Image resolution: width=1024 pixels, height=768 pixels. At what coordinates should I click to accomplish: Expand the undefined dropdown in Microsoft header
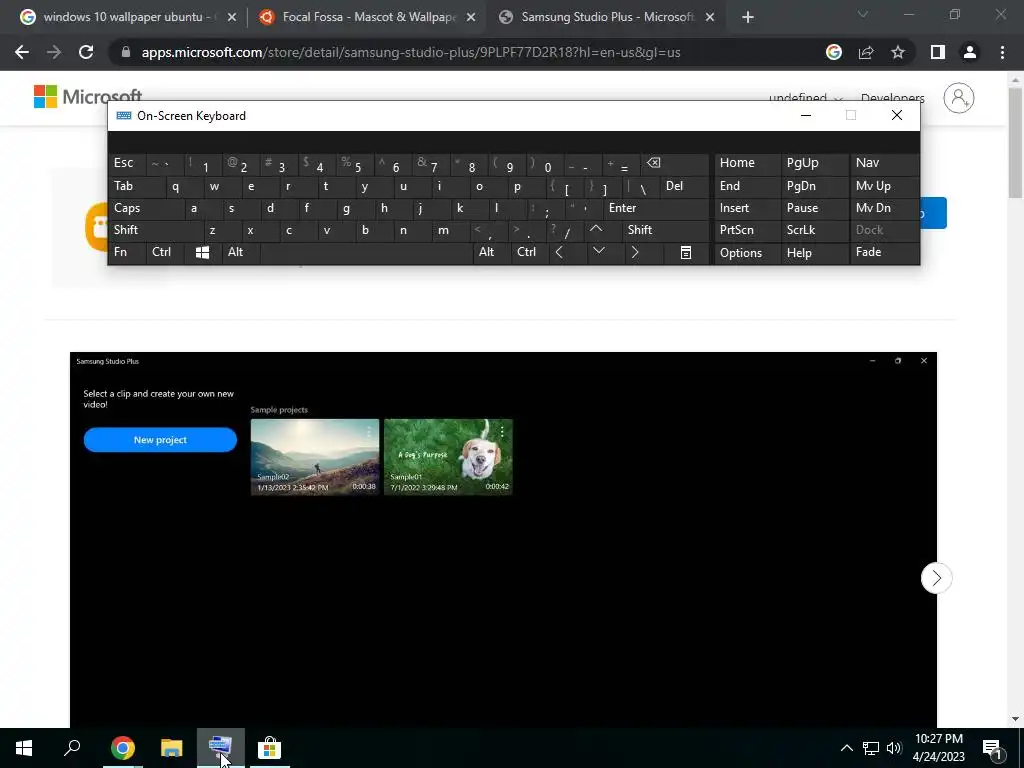[x=805, y=98]
